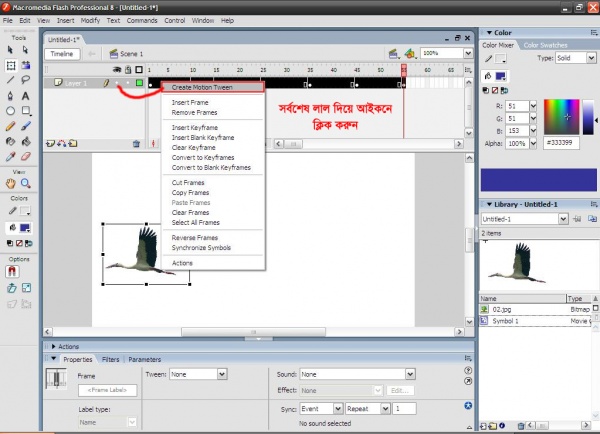Select the Eraser tool

[26, 157]
